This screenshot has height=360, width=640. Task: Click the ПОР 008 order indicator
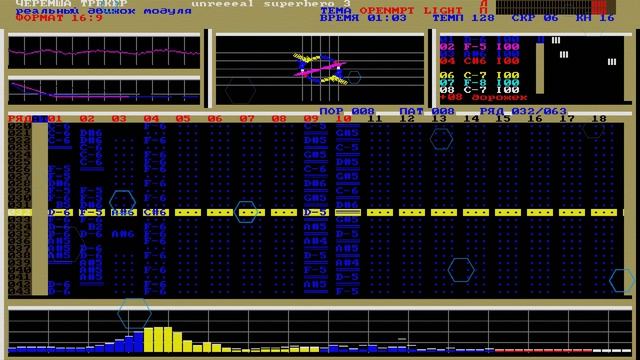coord(347,111)
